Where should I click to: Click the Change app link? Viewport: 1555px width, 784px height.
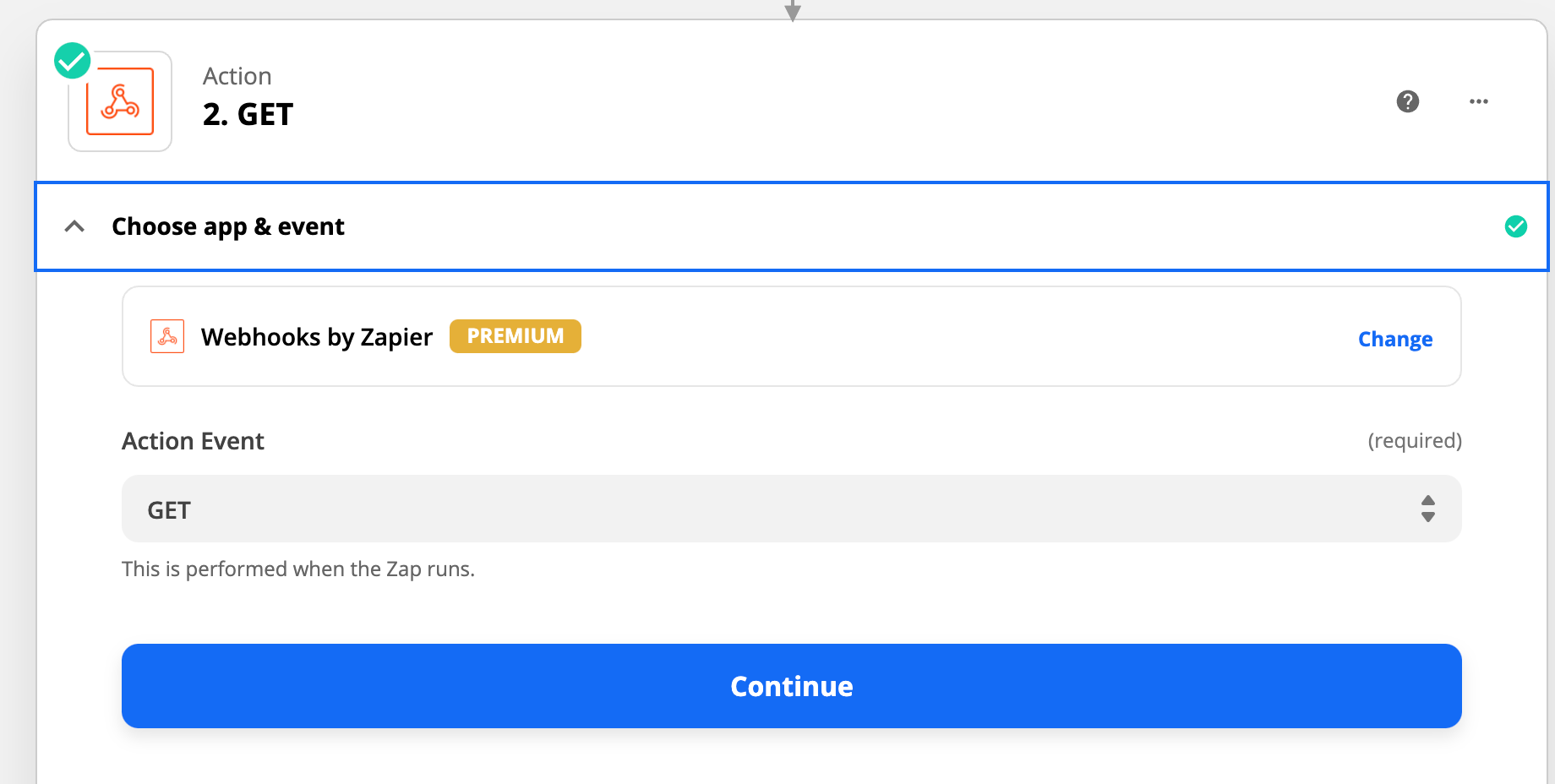click(x=1394, y=339)
